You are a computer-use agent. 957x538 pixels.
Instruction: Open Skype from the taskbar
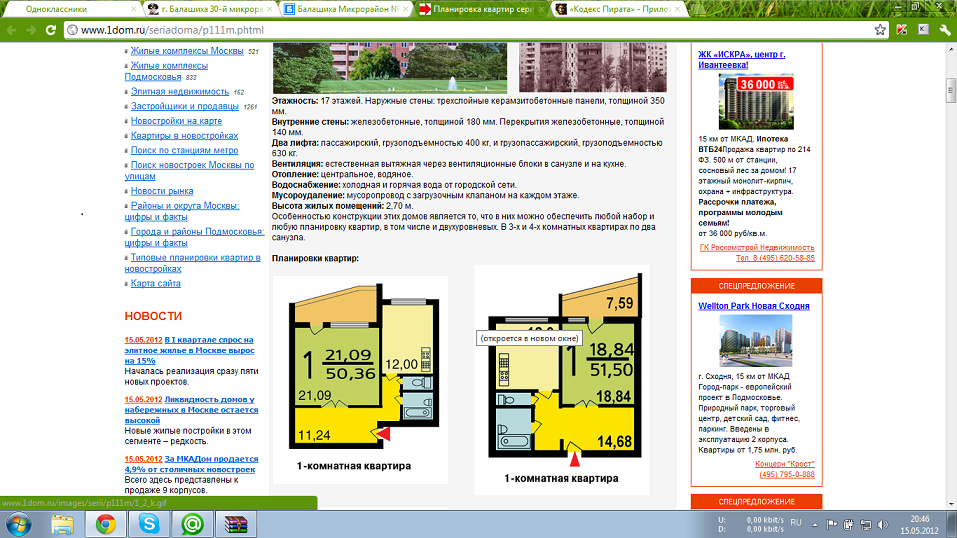[149, 523]
